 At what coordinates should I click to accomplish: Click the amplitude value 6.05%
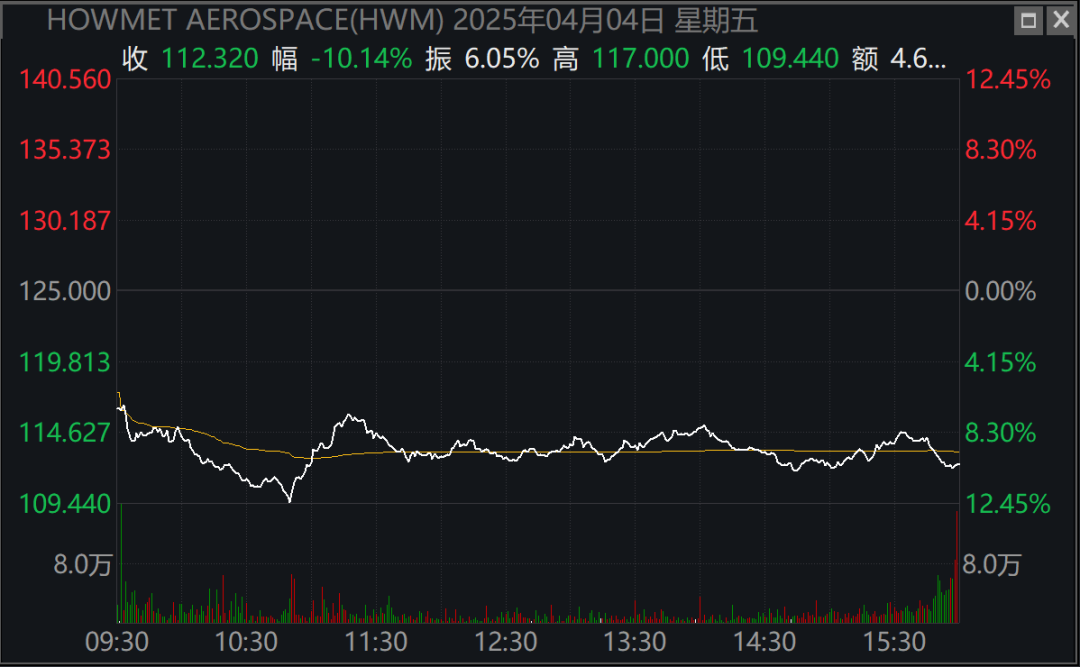pyautogui.click(x=502, y=59)
